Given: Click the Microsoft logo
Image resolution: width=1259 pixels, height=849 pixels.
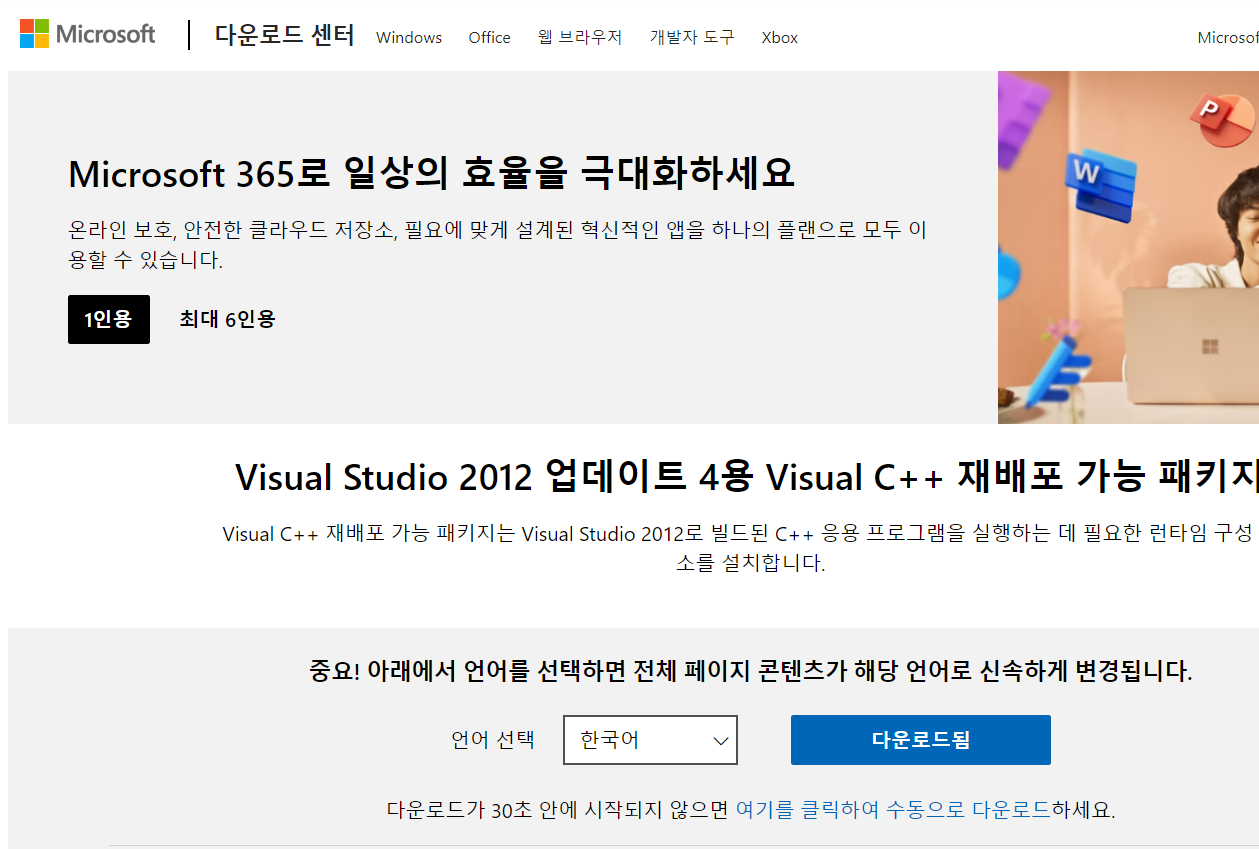Looking at the screenshot, I should click(x=88, y=34).
